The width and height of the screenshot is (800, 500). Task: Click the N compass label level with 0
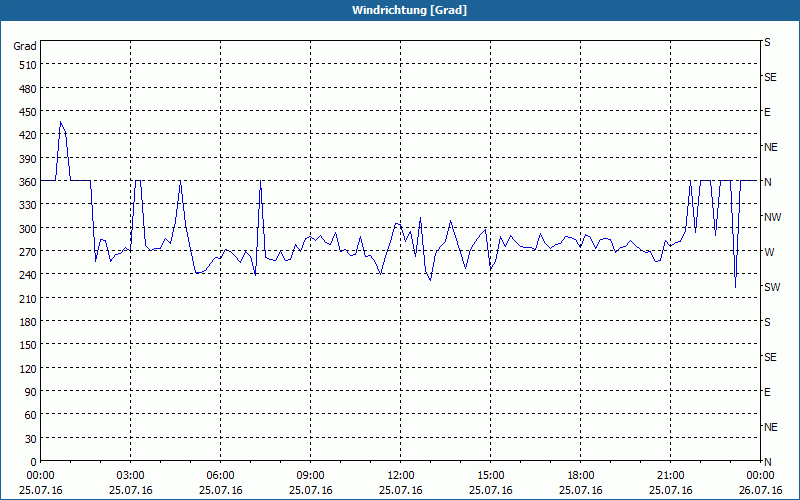[x=768, y=462]
